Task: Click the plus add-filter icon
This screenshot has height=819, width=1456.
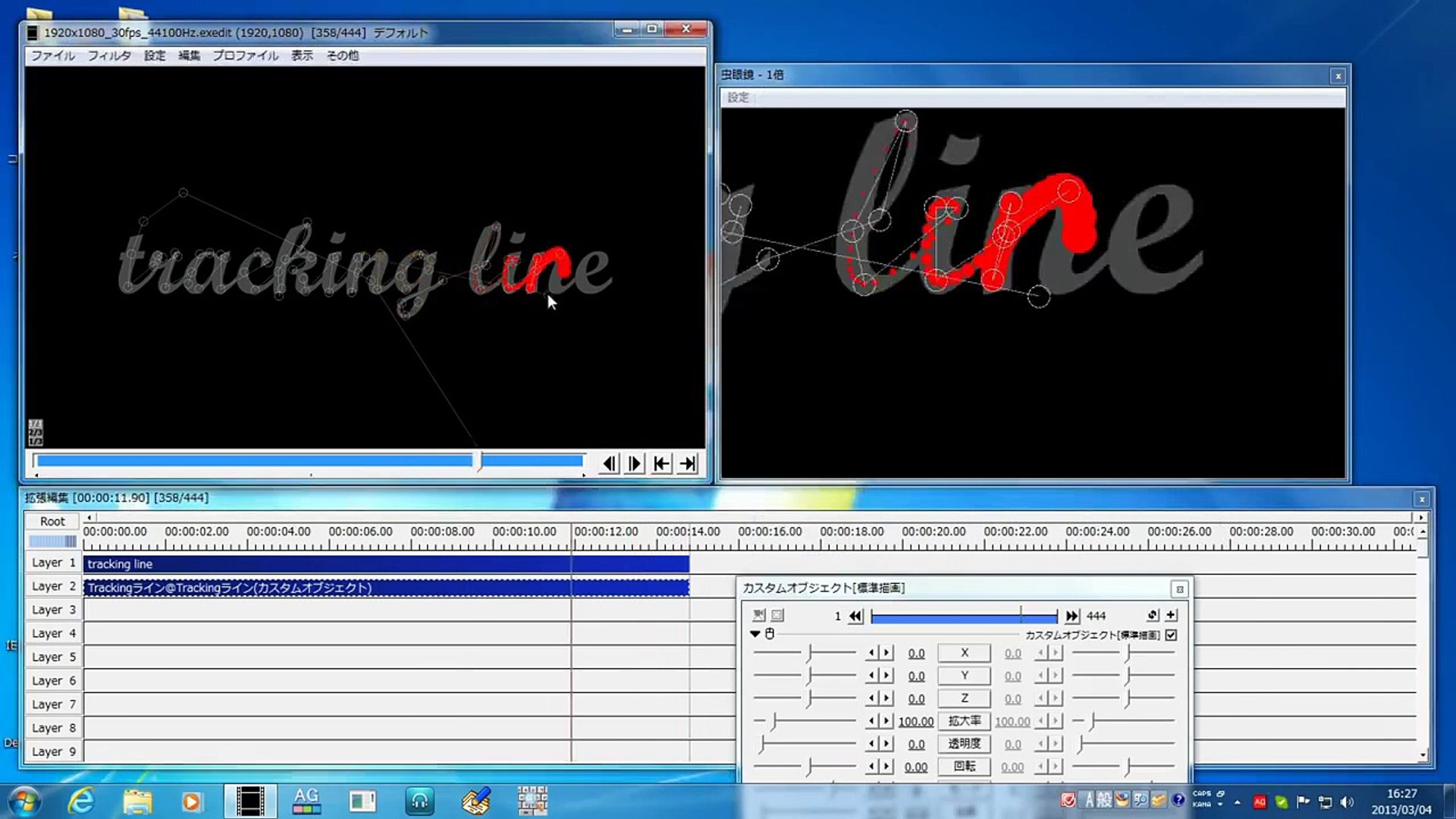Action: coord(1171,615)
